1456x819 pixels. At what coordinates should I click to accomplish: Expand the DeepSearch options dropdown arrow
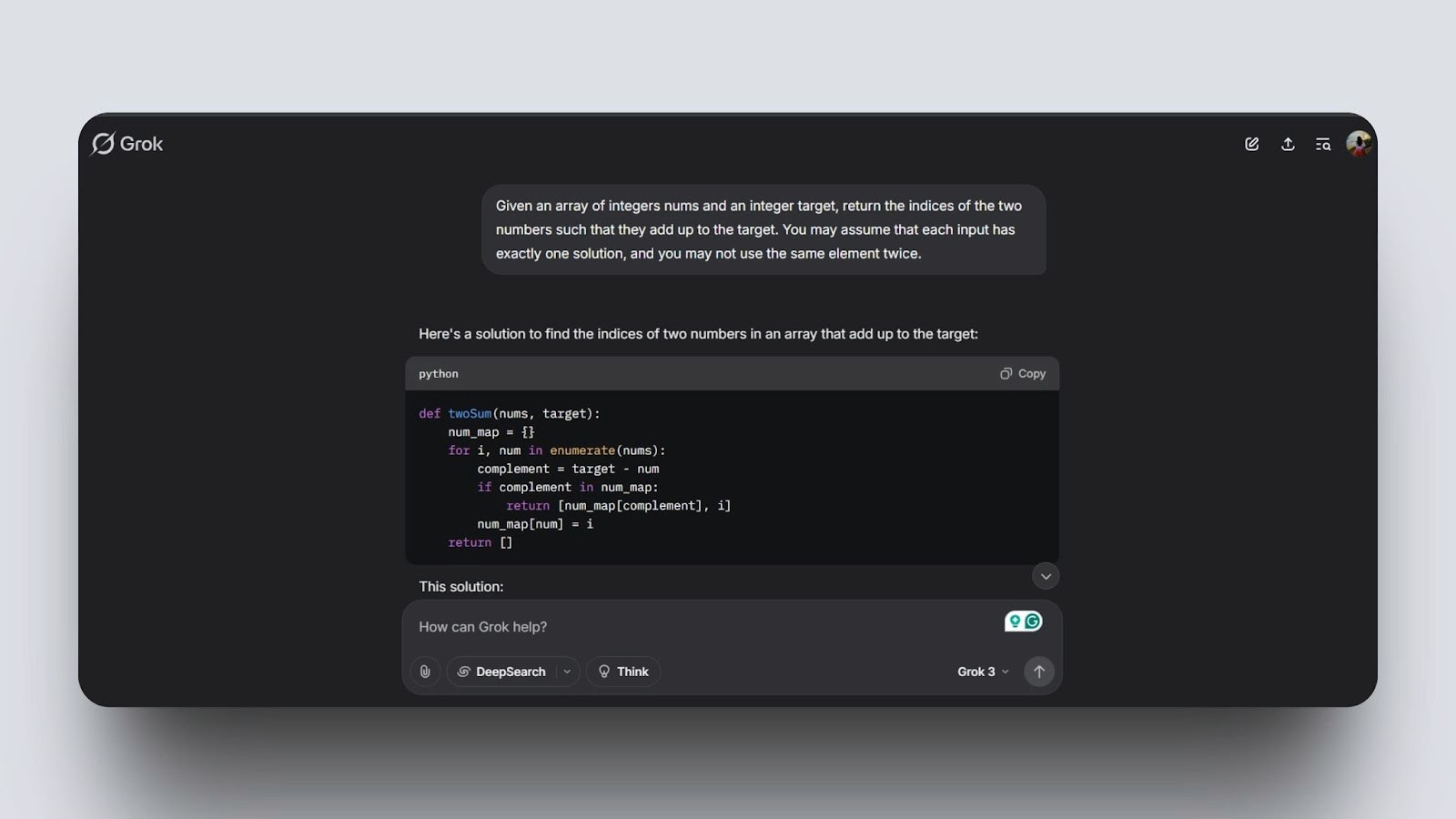(567, 672)
